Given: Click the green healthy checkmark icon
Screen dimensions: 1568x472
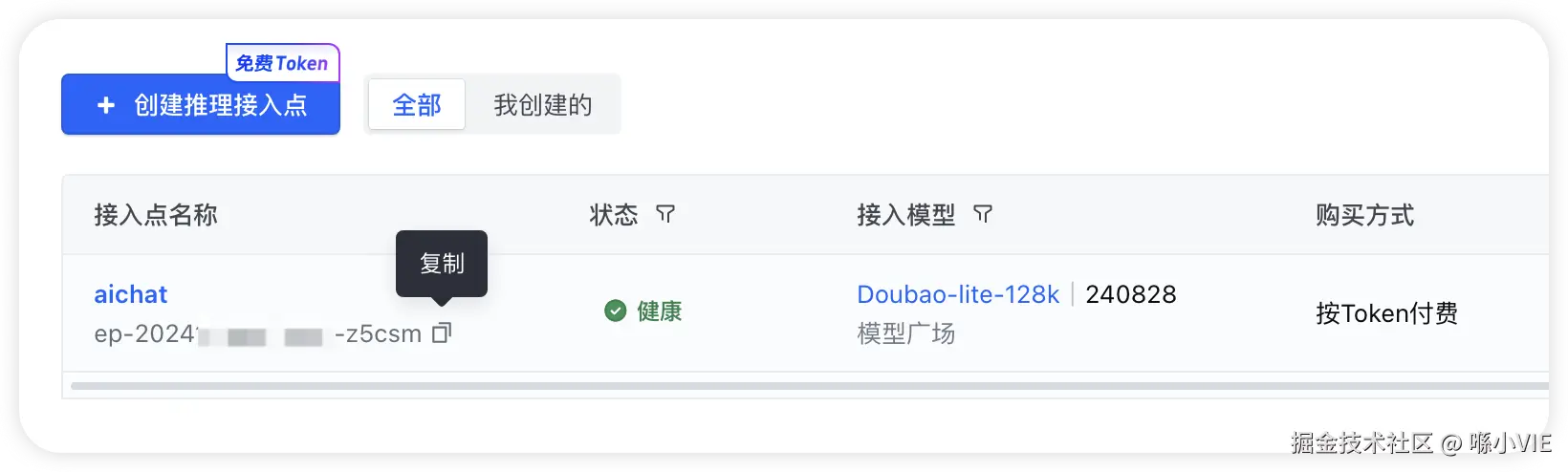Looking at the screenshot, I should coord(616,311).
